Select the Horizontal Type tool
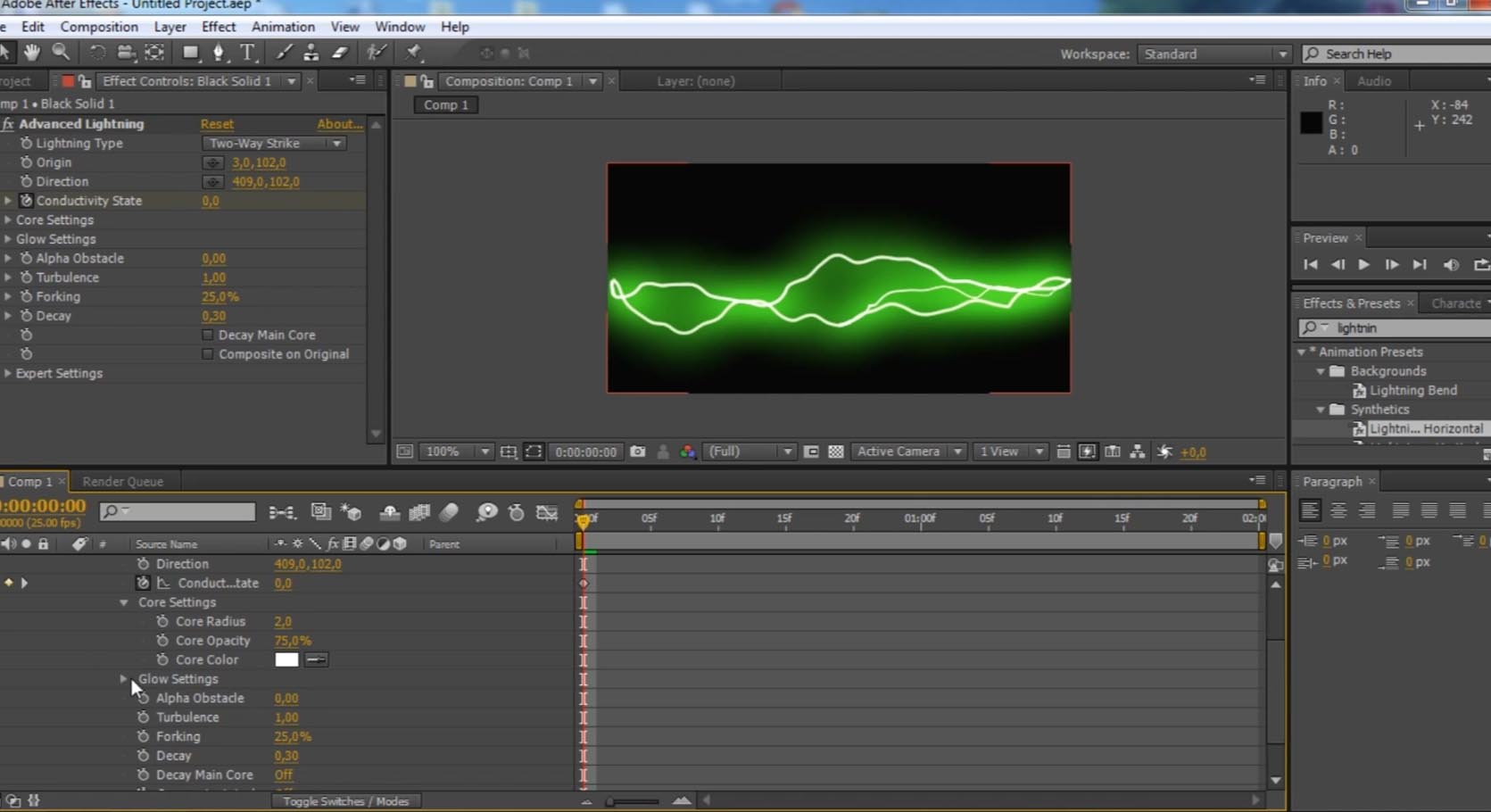 (247, 53)
